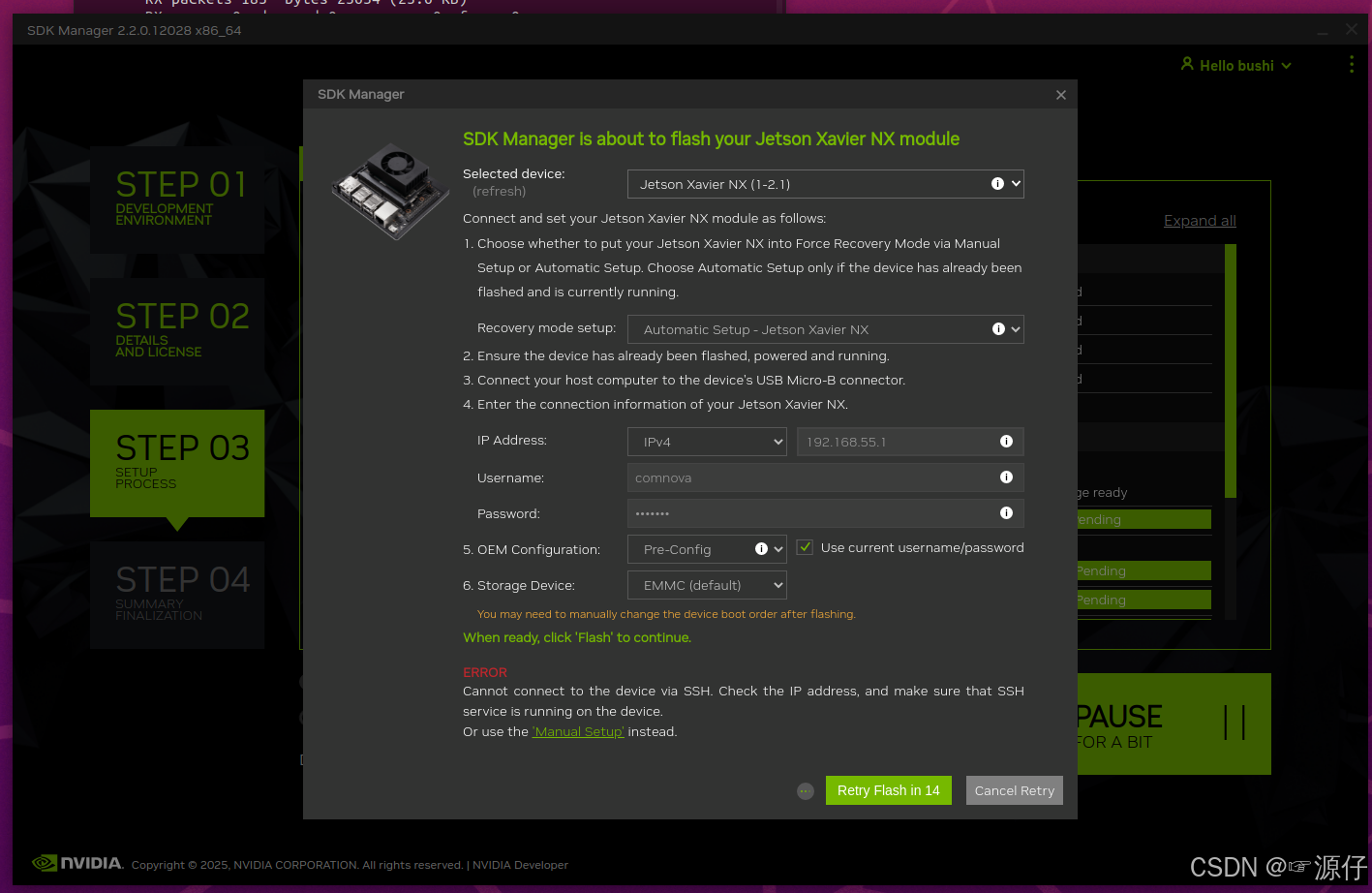Open the vertical three-dot menu
The image size is (1372, 893).
pyautogui.click(x=1352, y=64)
